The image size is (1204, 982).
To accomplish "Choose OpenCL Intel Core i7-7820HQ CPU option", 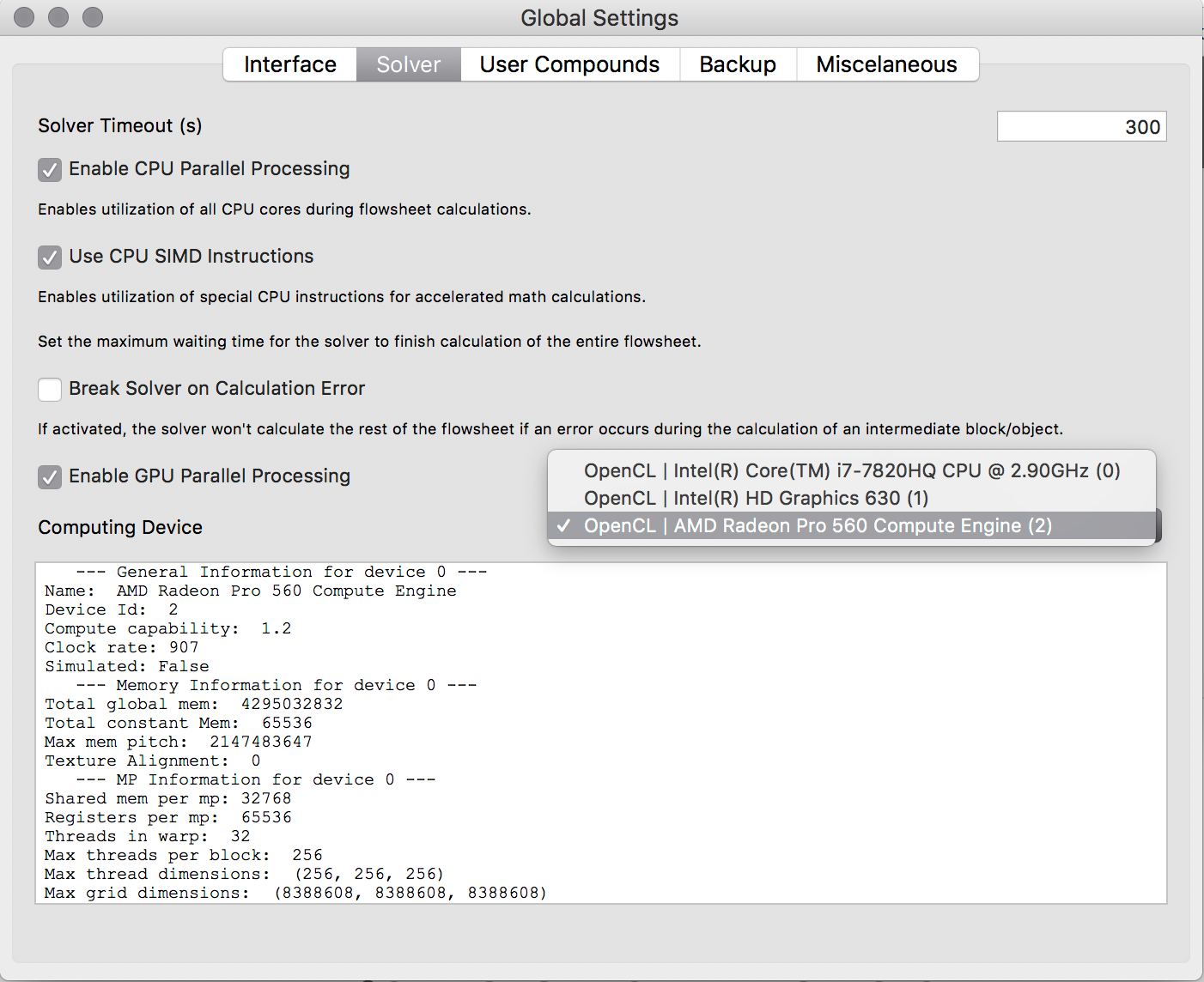I will (x=852, y=470).
